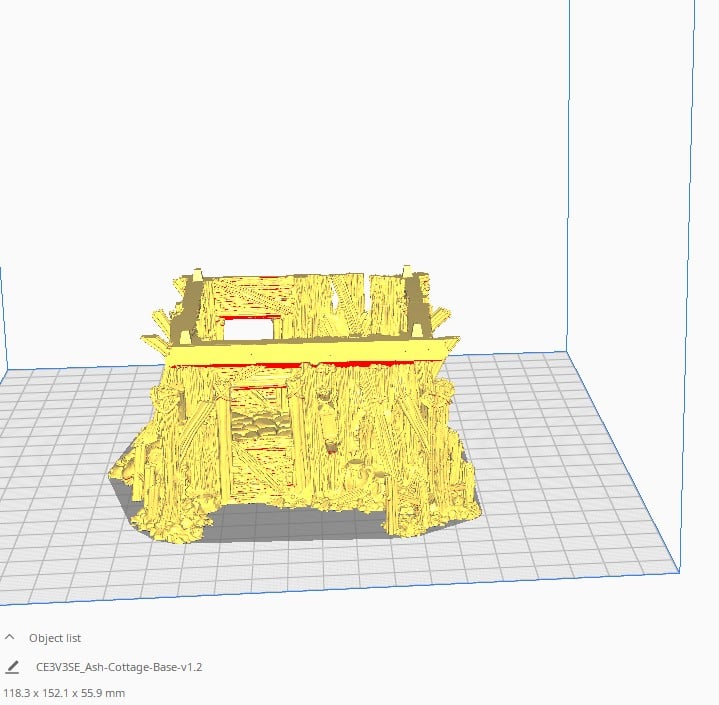Click the front-right corner of the build plate
This screenshot has height=705, width=719.
click(681, 573)
